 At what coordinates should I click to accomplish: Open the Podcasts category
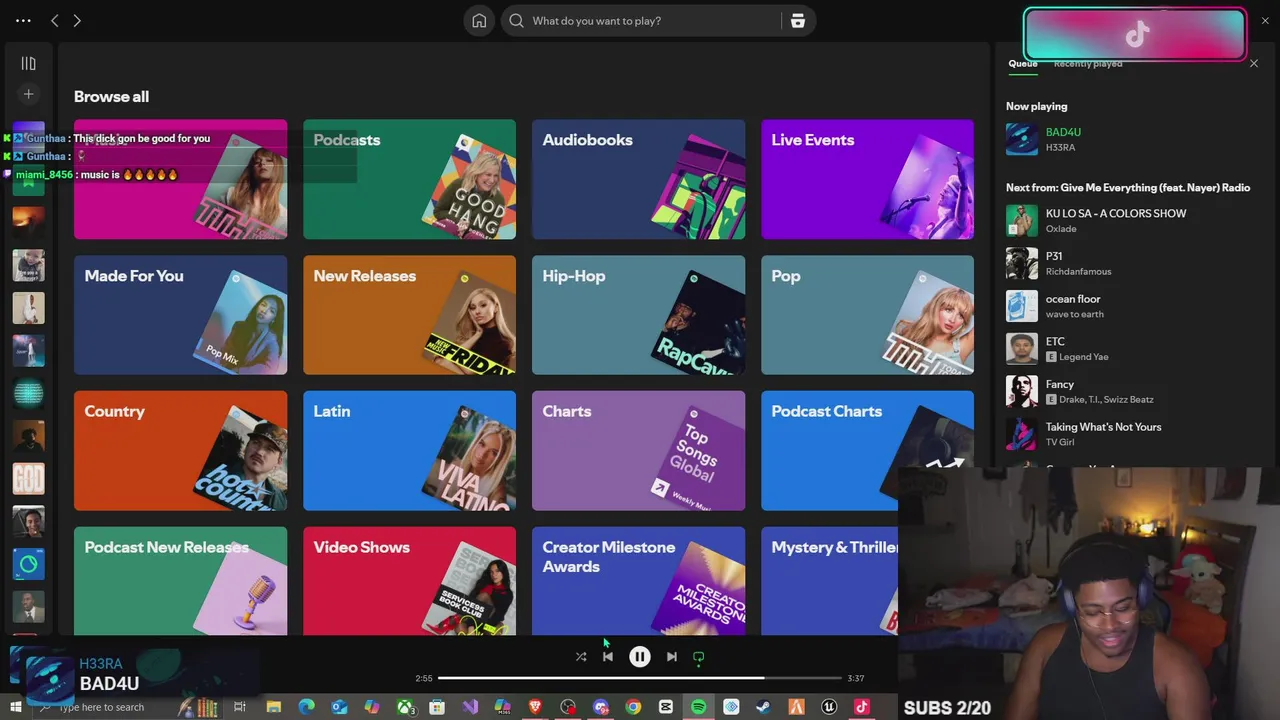coord(410,180)
